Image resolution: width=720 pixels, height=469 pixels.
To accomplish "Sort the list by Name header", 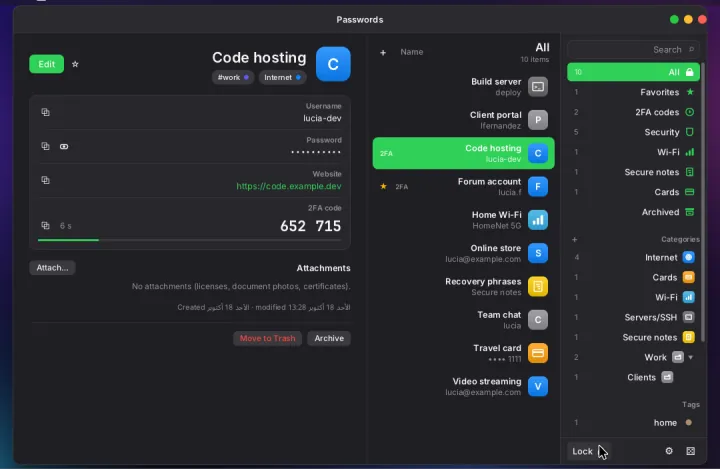I will click(411, 52).
